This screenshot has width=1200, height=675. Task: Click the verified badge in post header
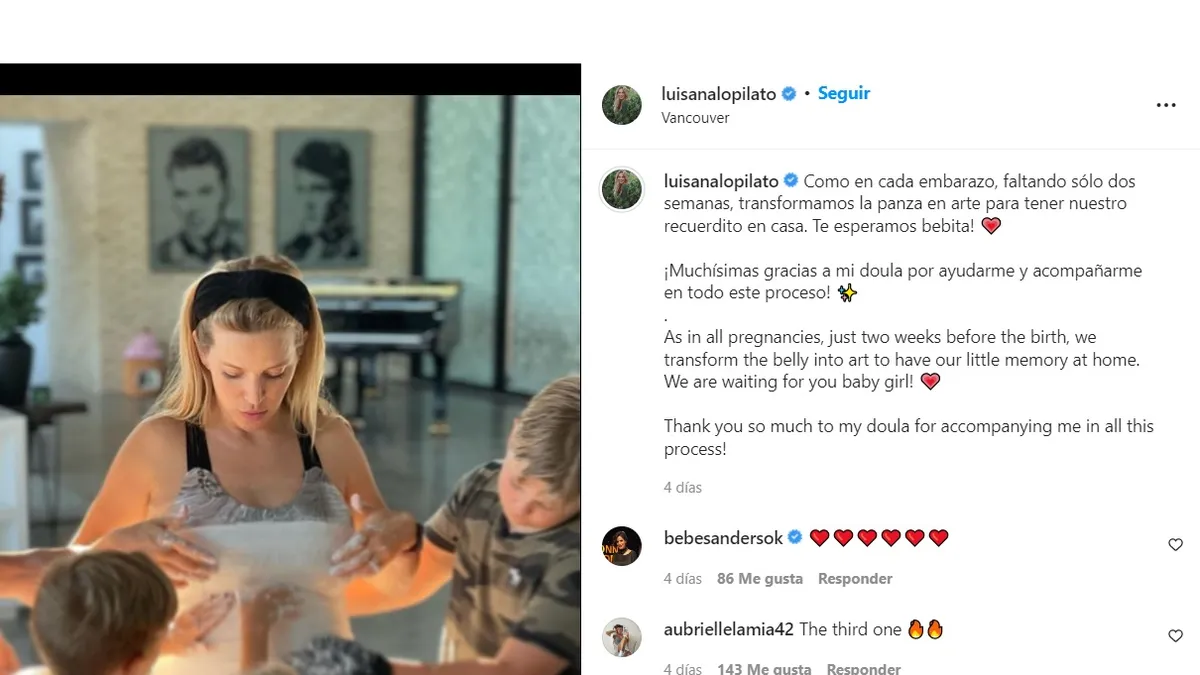(789, 93)
